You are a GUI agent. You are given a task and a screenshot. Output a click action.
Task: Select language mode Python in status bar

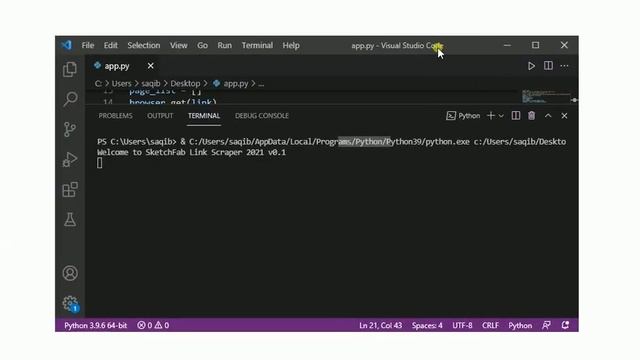520,325
